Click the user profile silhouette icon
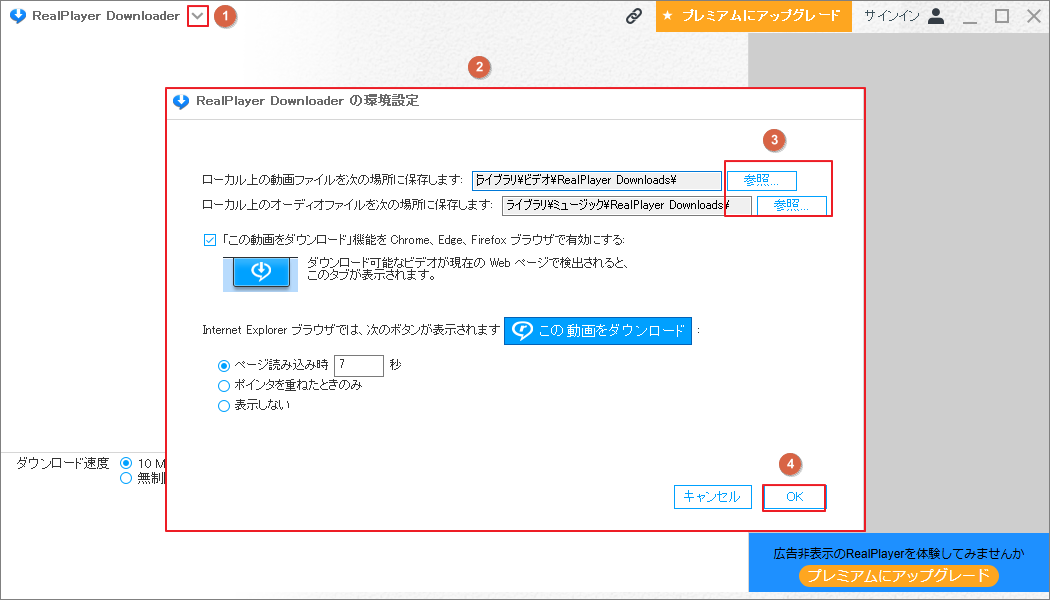The image size is (1050, 600). 936,16
